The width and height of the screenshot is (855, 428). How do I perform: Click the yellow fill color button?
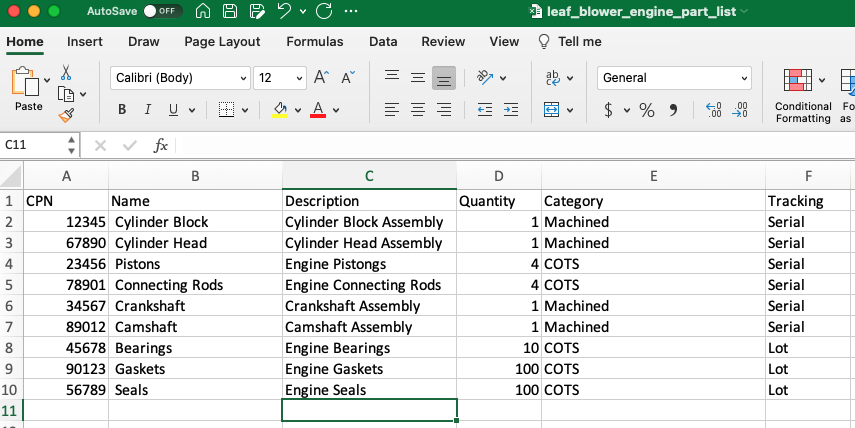click(x=281, y=110)
